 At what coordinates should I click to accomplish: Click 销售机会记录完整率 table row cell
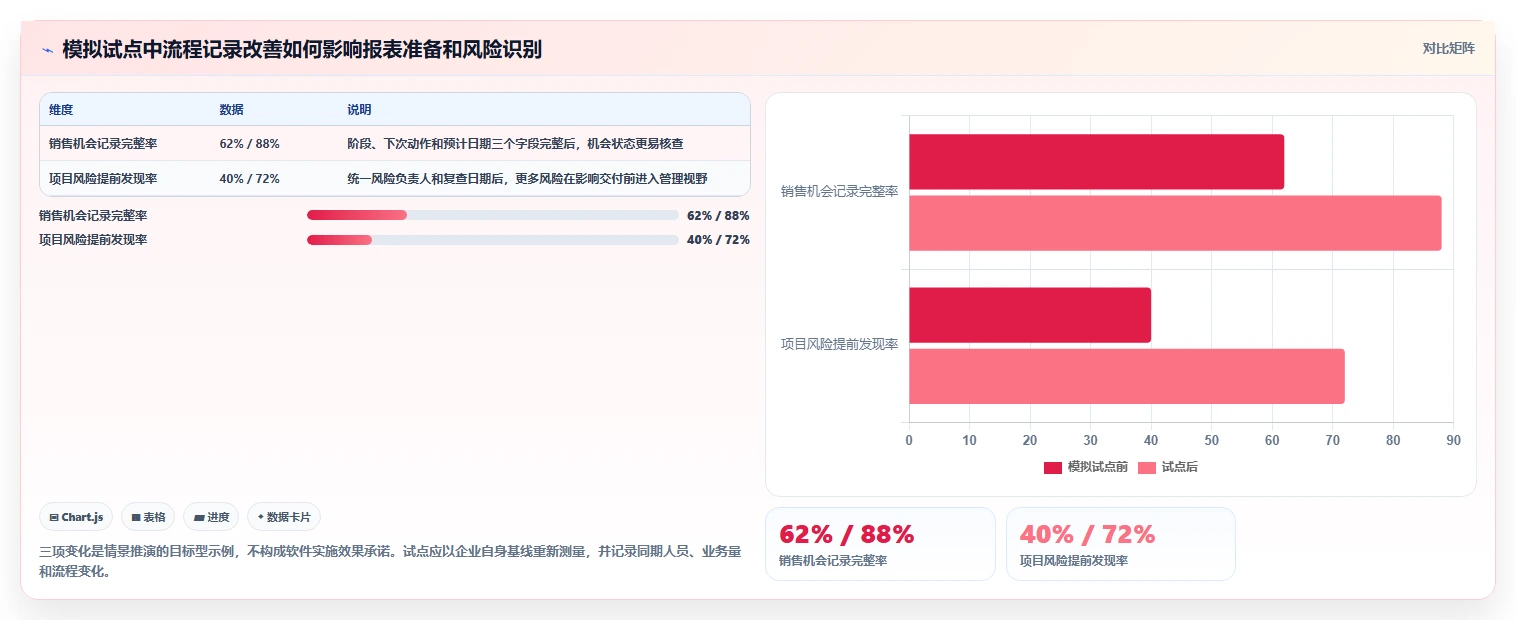pyautogui.click(x=103, y=144)
